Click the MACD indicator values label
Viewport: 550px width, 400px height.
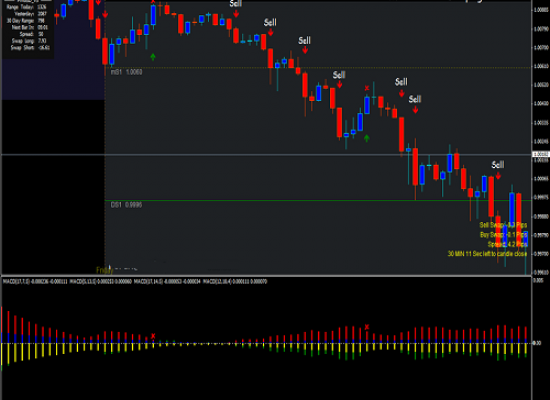point(135,281)
